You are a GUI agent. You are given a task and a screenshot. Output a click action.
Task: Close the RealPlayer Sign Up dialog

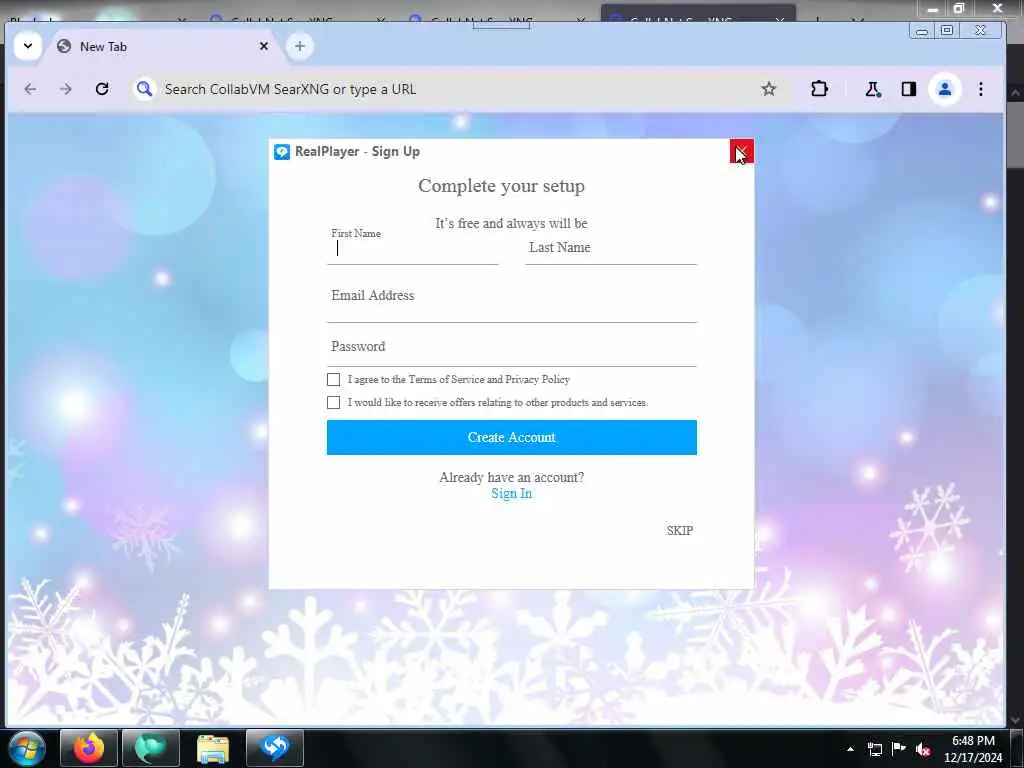tap(742, 151)
